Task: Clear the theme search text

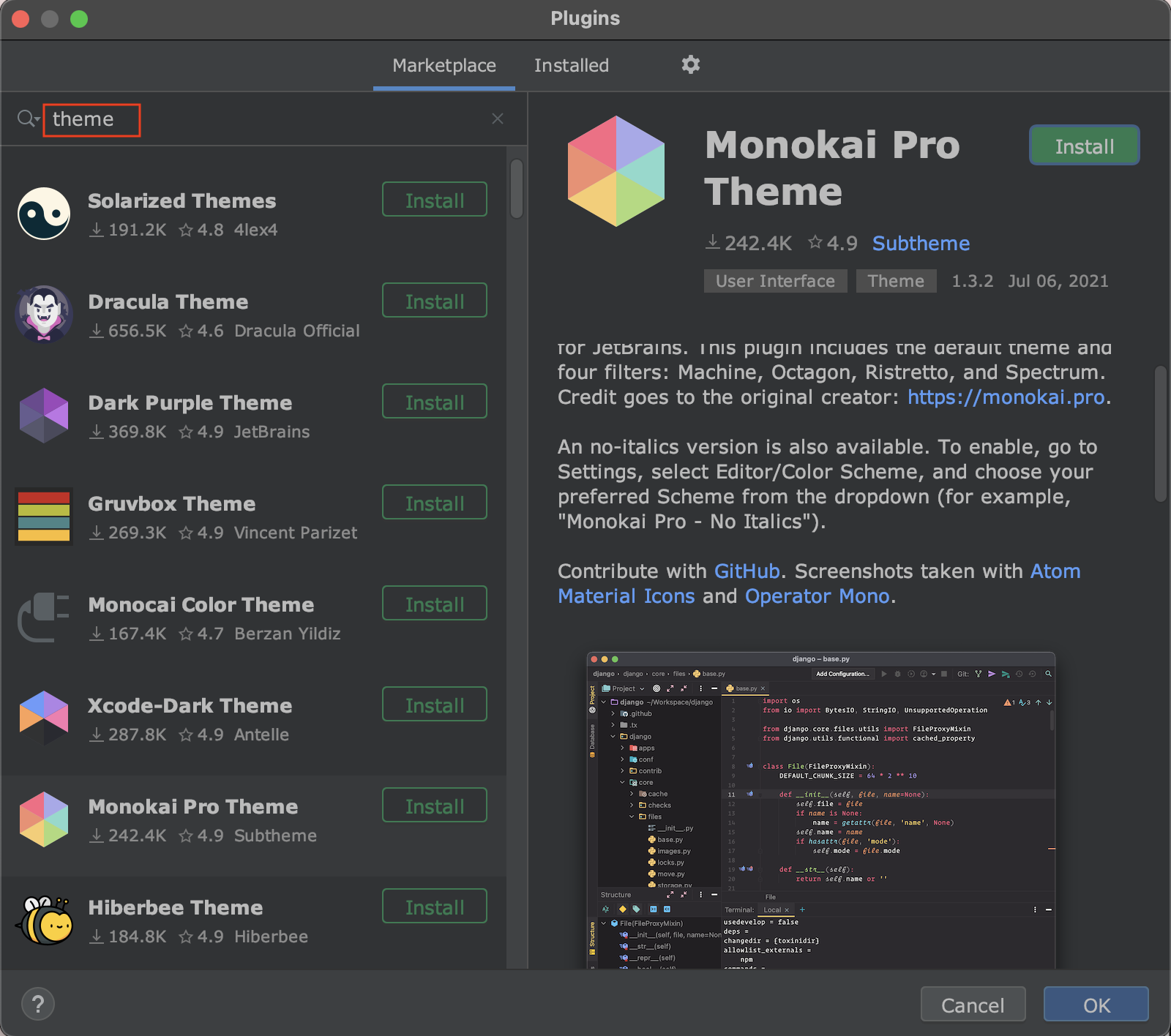Action: (498, 119)
